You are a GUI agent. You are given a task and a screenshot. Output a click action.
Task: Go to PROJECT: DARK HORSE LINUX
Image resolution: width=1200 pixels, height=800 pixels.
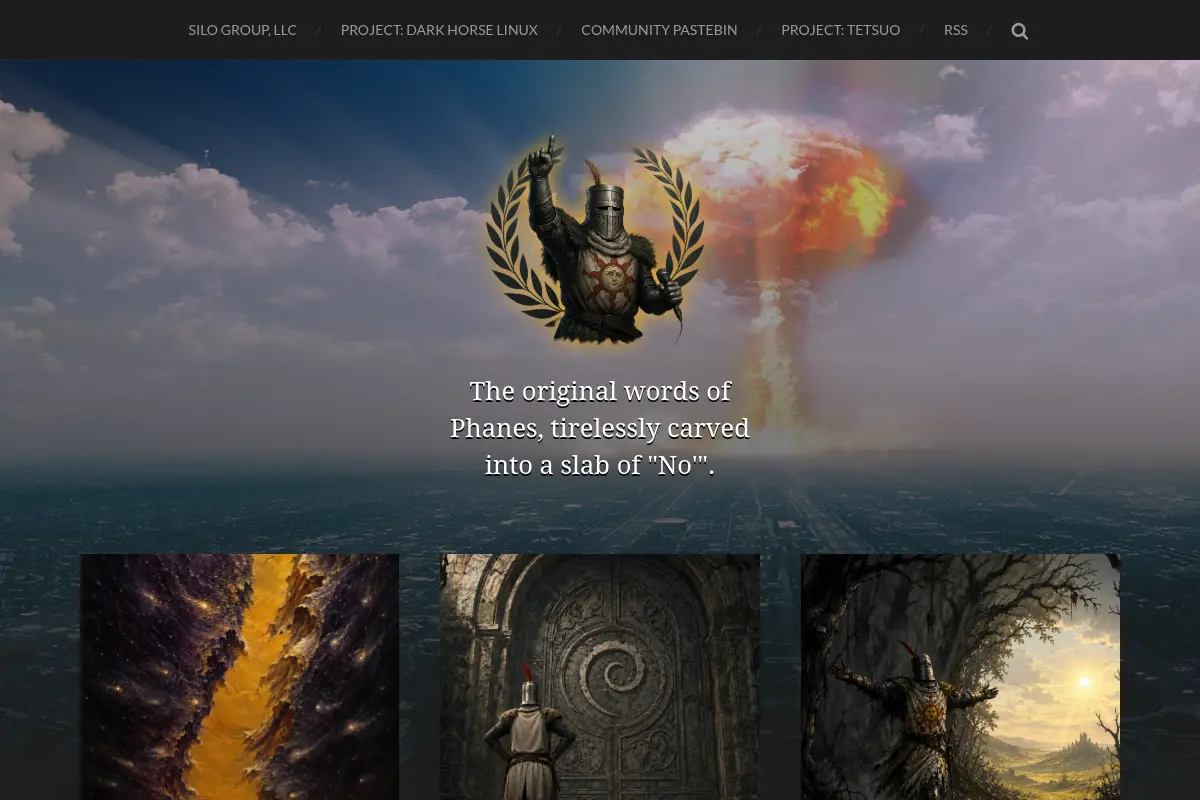tap(439, 30)
